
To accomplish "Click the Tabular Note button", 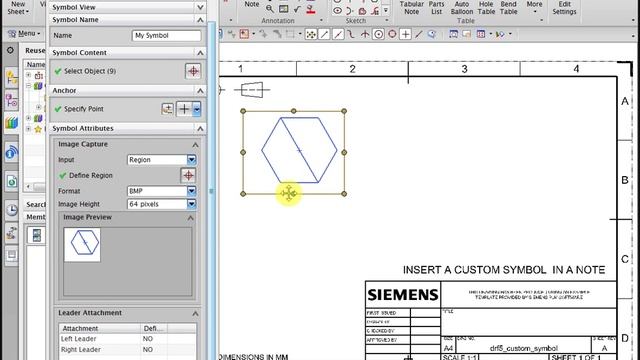I will click(411, 8).
